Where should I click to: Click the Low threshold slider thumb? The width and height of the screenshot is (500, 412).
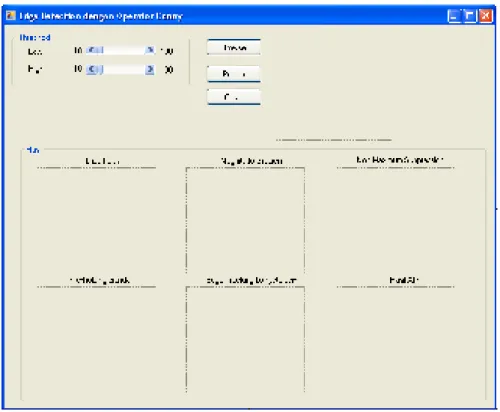[100, 50]
